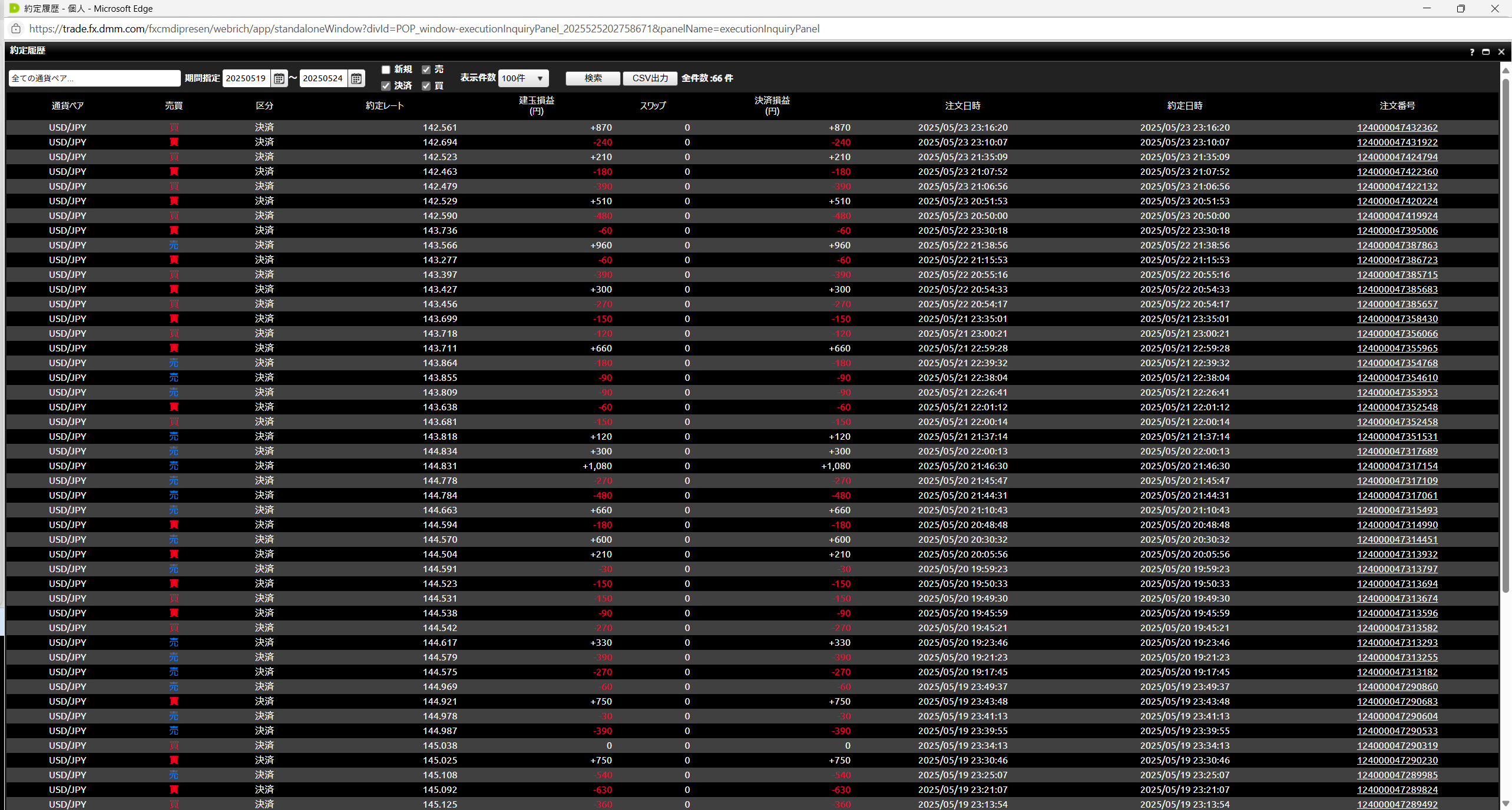Click the panel help question mark icon
This screenshot has width=1512, height=810.
[x=1472, y=52]
